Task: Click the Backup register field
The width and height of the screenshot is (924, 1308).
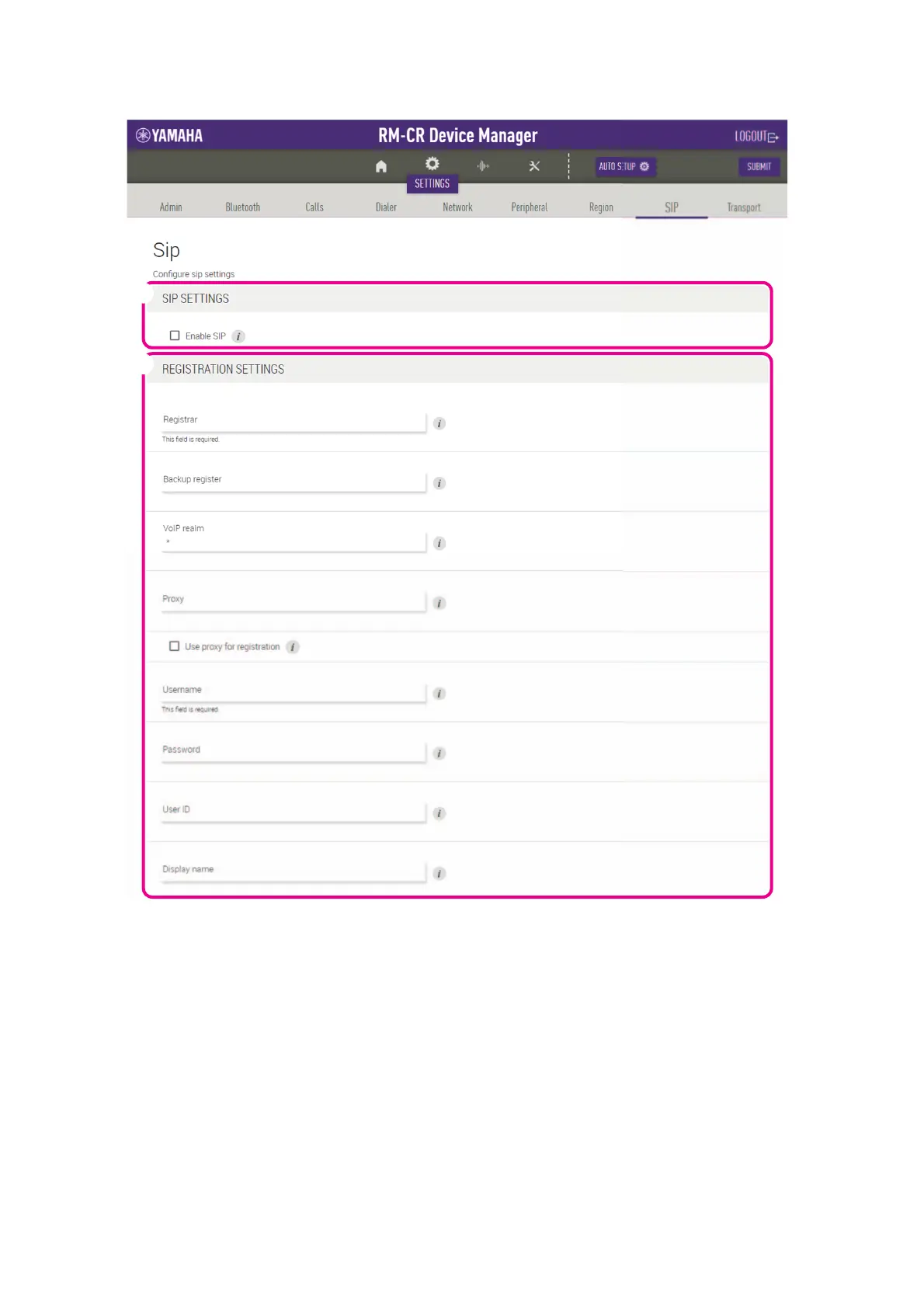Action: tap(294, 482)
